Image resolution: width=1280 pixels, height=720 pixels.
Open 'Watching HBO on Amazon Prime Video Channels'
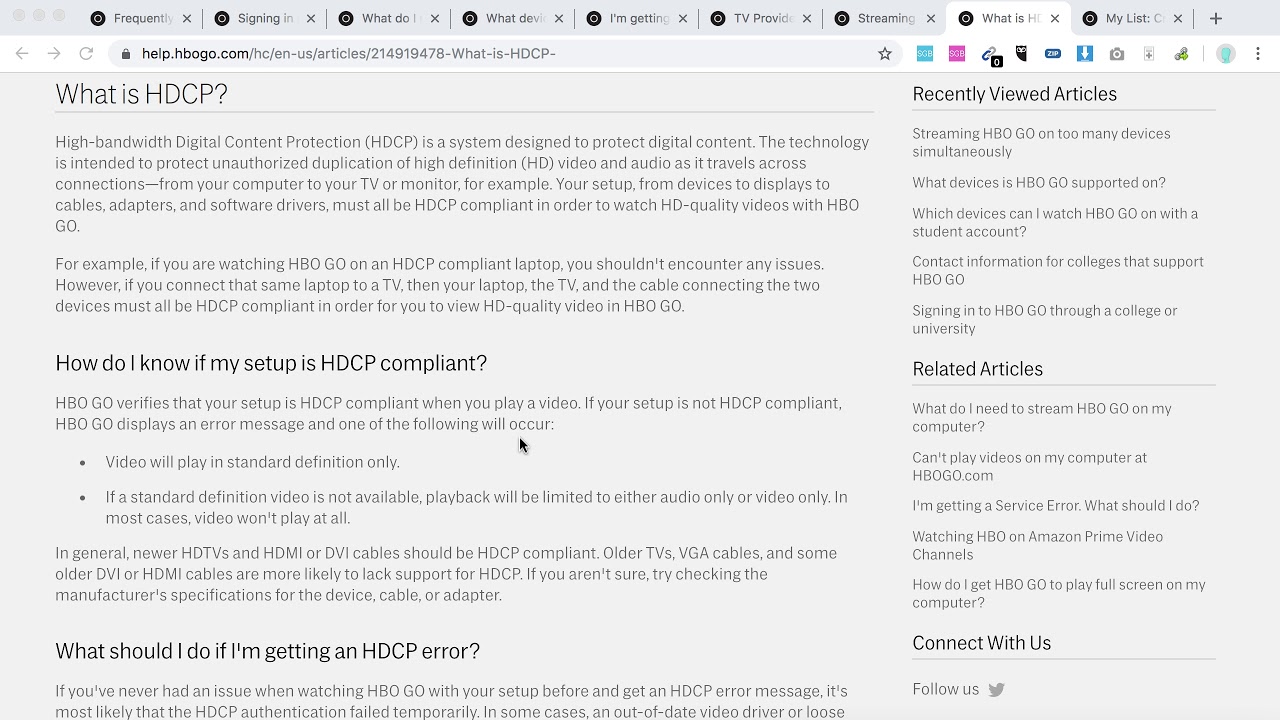(1038, 545)
